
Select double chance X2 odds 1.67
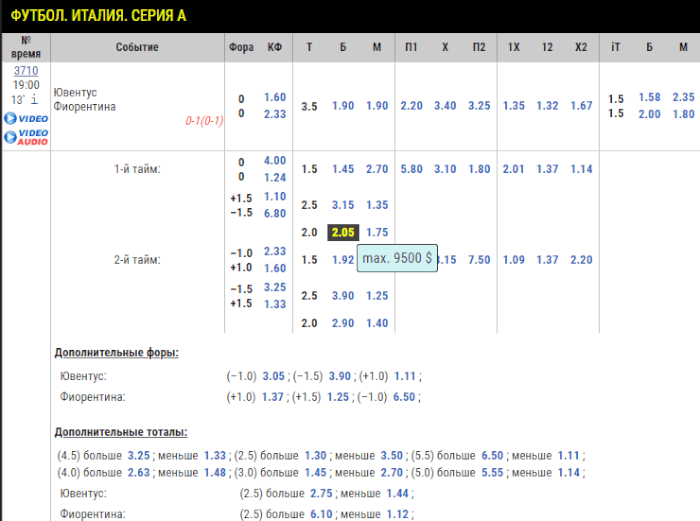click(x=581, y=106)
